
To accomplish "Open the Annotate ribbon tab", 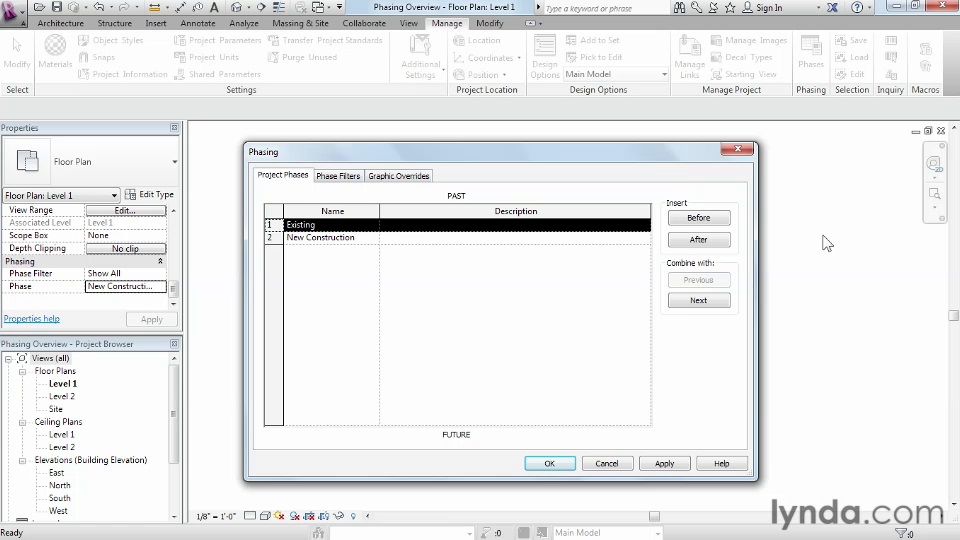I will (198, 23).
